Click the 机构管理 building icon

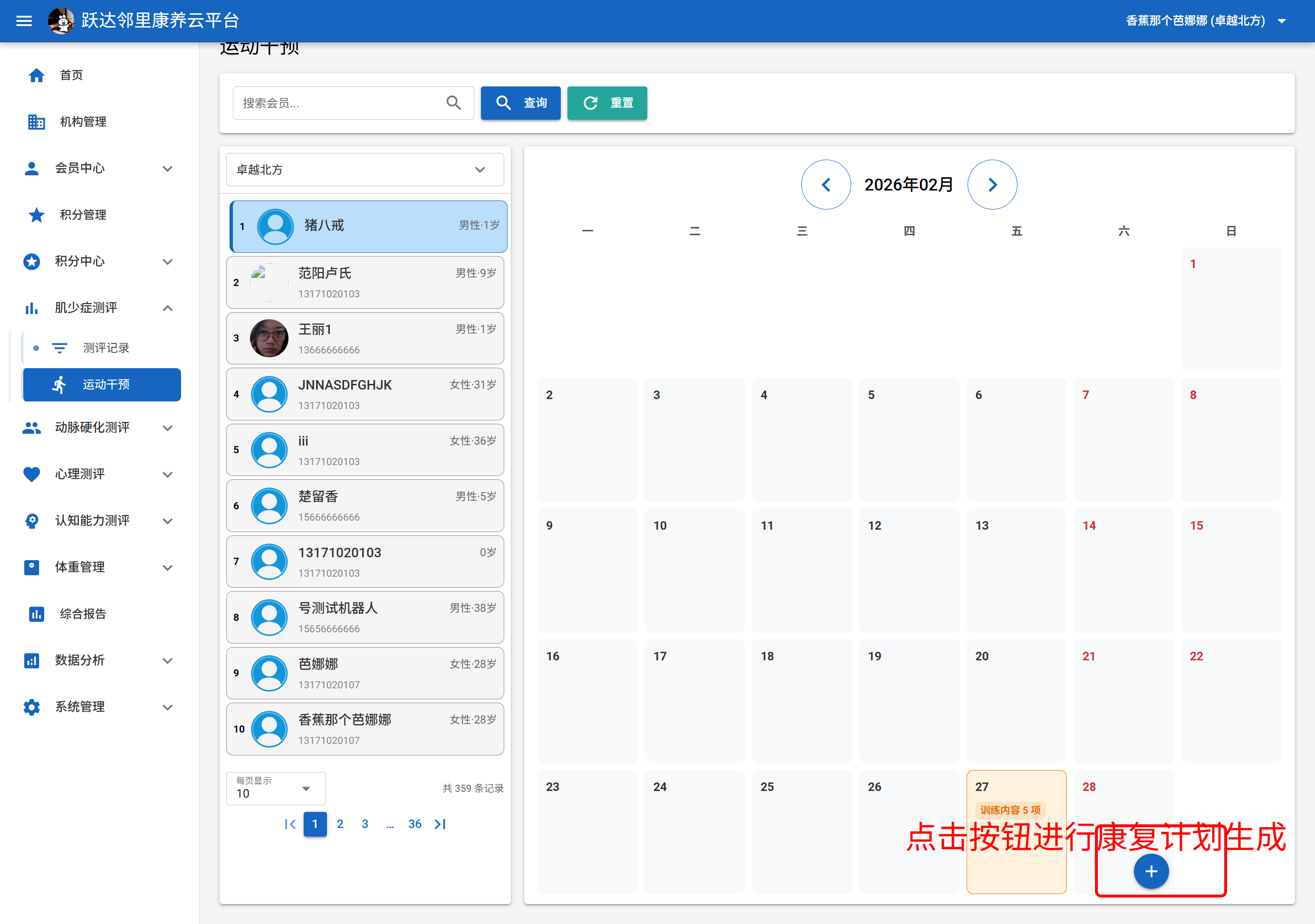coord(37,122)
